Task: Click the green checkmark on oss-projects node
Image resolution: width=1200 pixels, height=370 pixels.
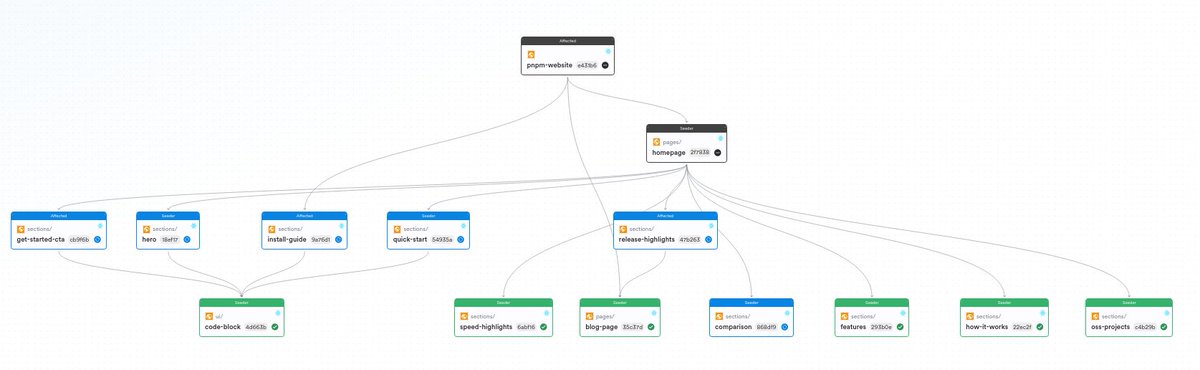Action: point(1165,327)
